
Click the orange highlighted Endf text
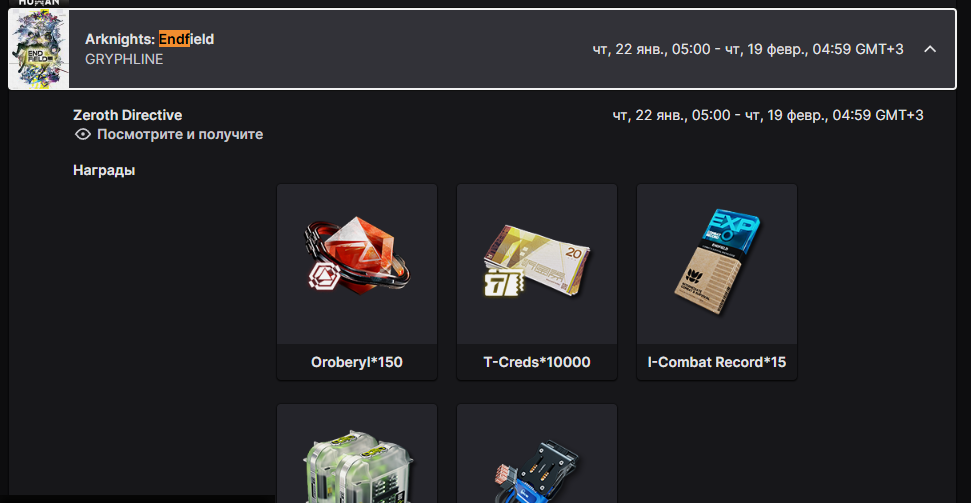tap(174, 39)
